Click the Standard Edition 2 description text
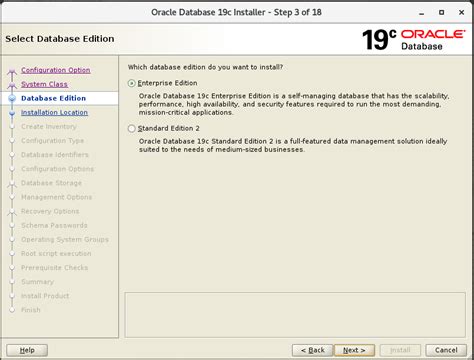Screen dimensions: 474x360 293,145
